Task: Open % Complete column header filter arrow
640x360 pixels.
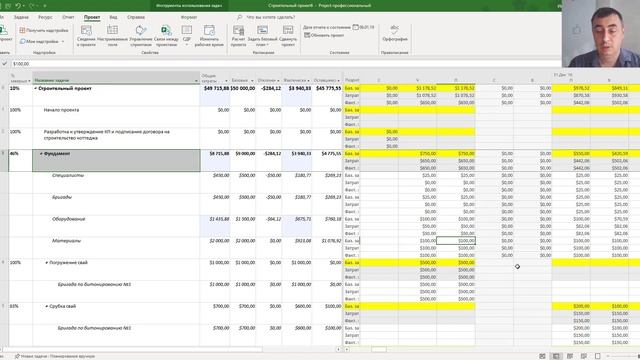Action: (29, 81)
